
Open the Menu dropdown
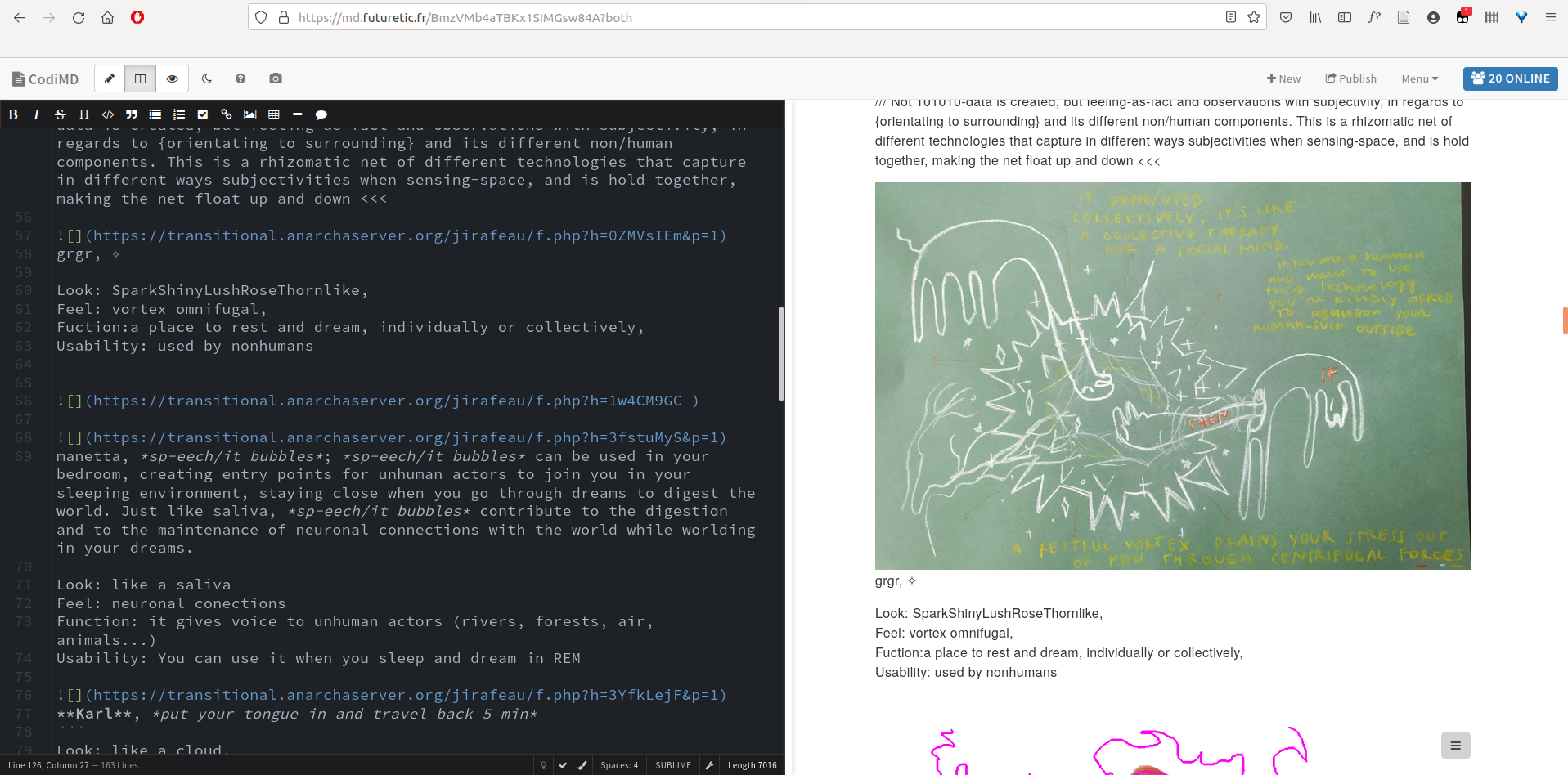coord(1419,78)
